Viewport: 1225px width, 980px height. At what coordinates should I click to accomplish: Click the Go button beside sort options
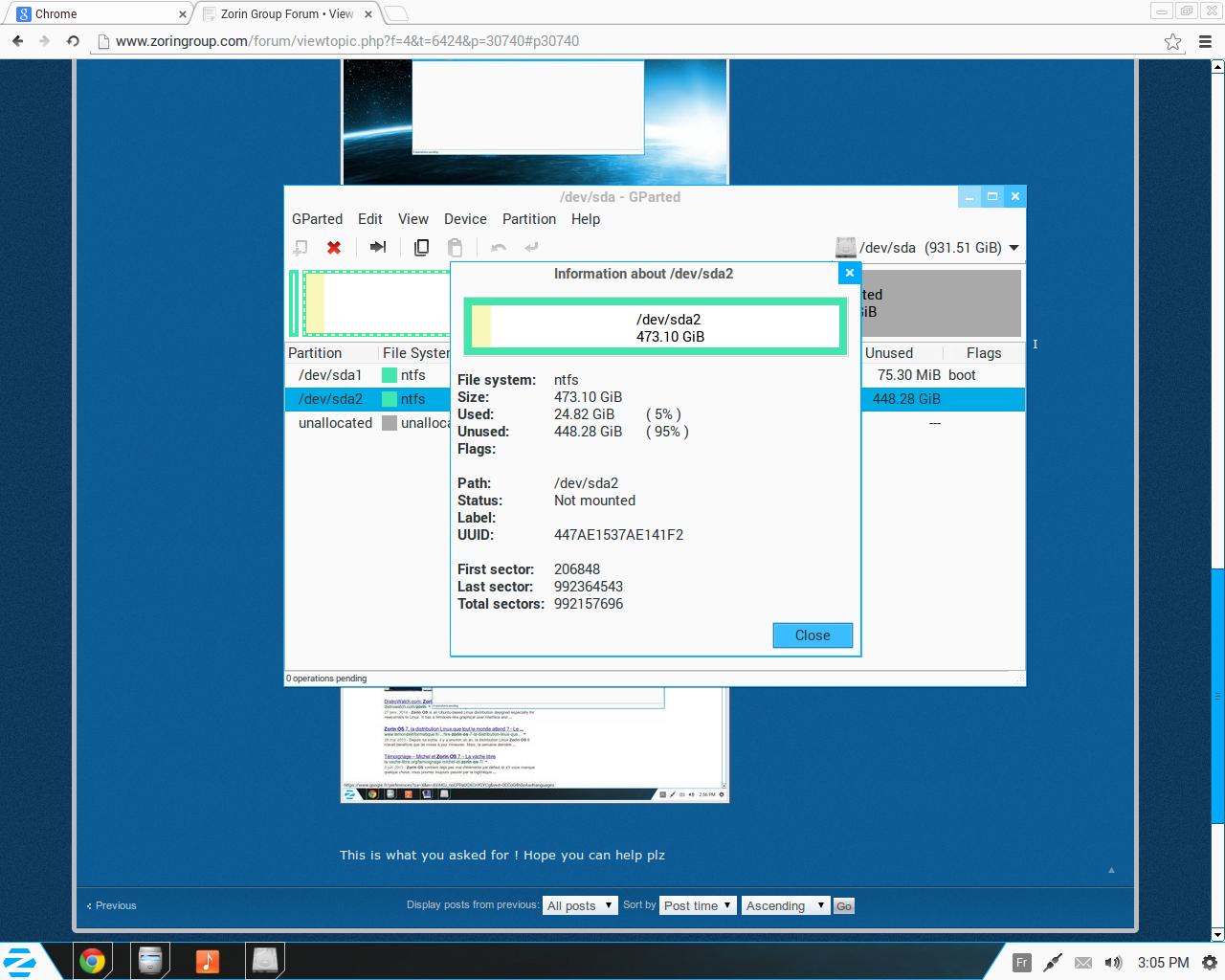click(x=843, y=906)
